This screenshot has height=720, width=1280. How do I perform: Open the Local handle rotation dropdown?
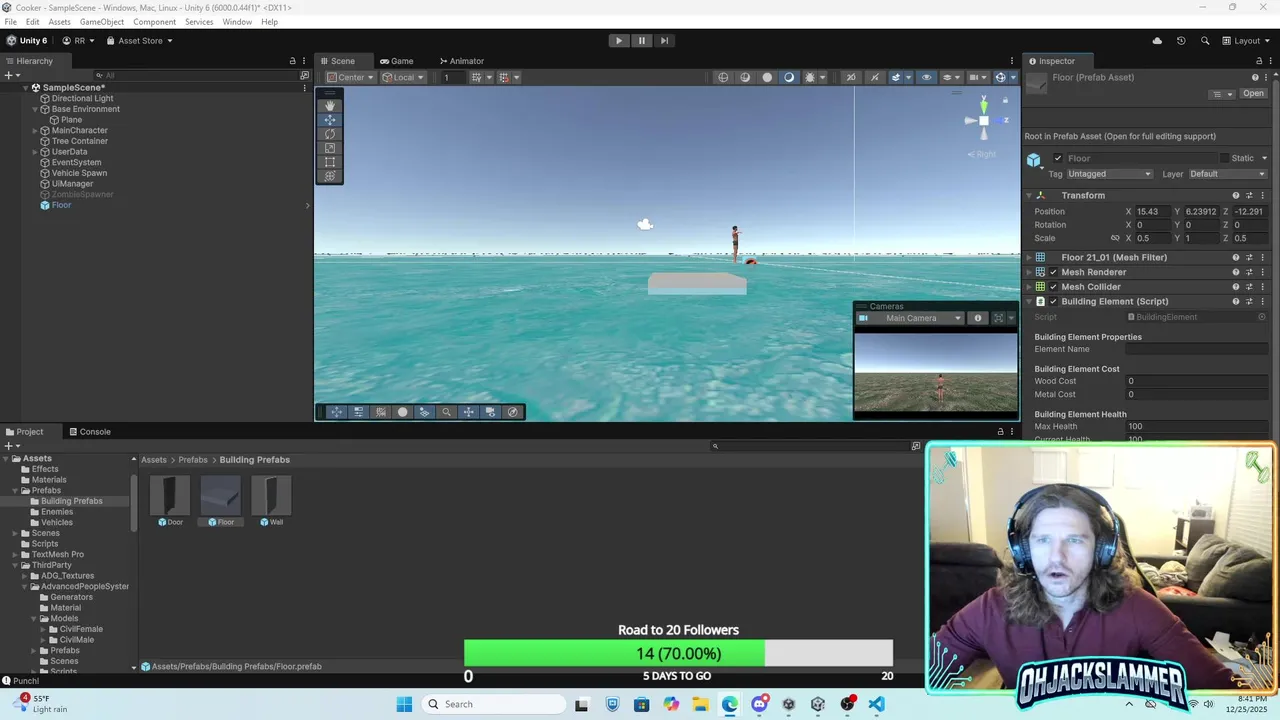click(403, 77)
